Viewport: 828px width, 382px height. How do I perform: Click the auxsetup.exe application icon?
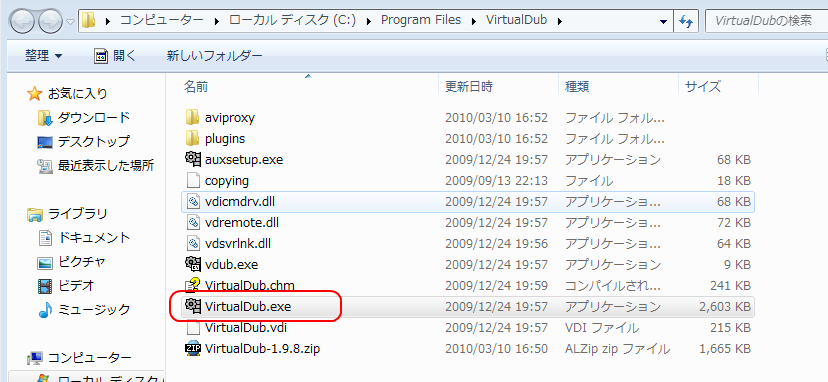tap(193, 159)
